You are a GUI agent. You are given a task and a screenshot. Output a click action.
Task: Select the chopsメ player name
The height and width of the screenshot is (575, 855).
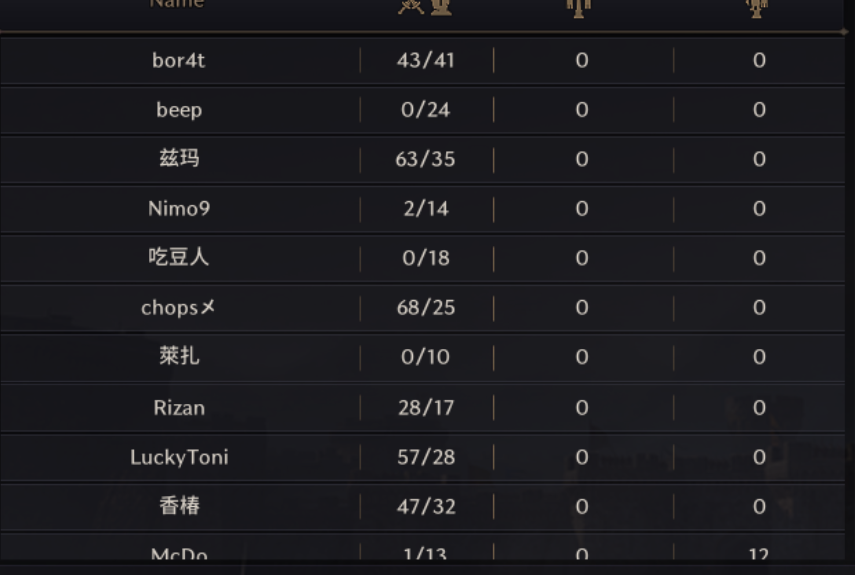pyautogui.click(x=178, y=307)
